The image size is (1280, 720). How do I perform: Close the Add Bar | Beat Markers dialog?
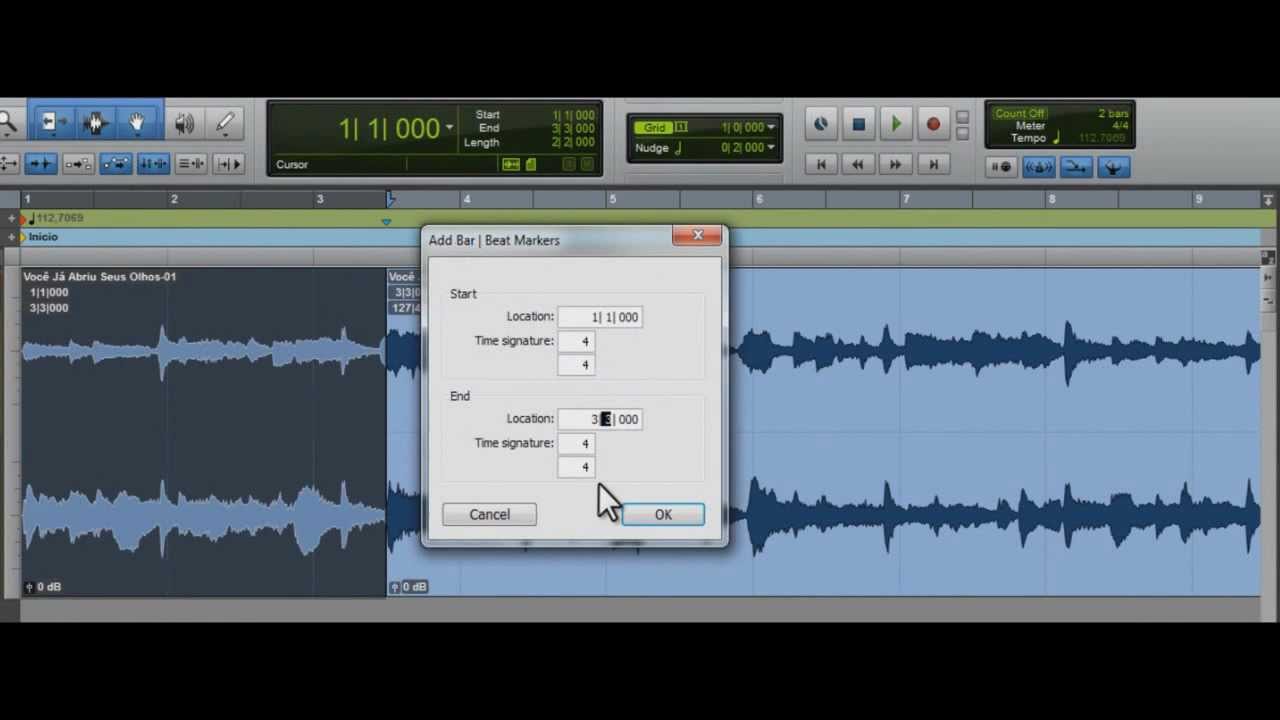point(697,236)
